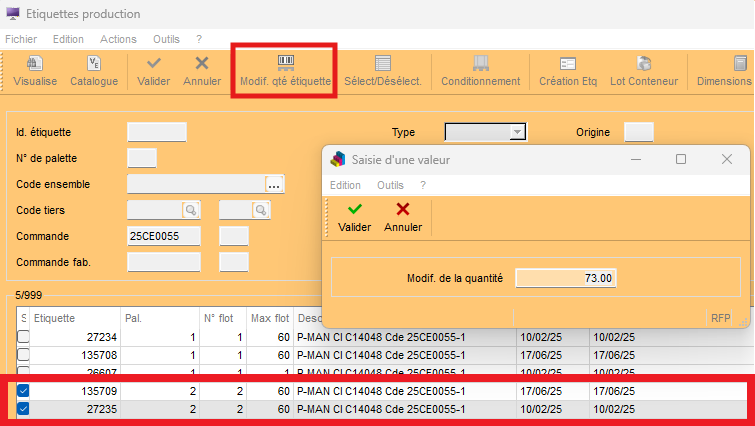Uncheck the checkbox for étiquette 135709
The image size is (755, 426).
click(23, 390)
